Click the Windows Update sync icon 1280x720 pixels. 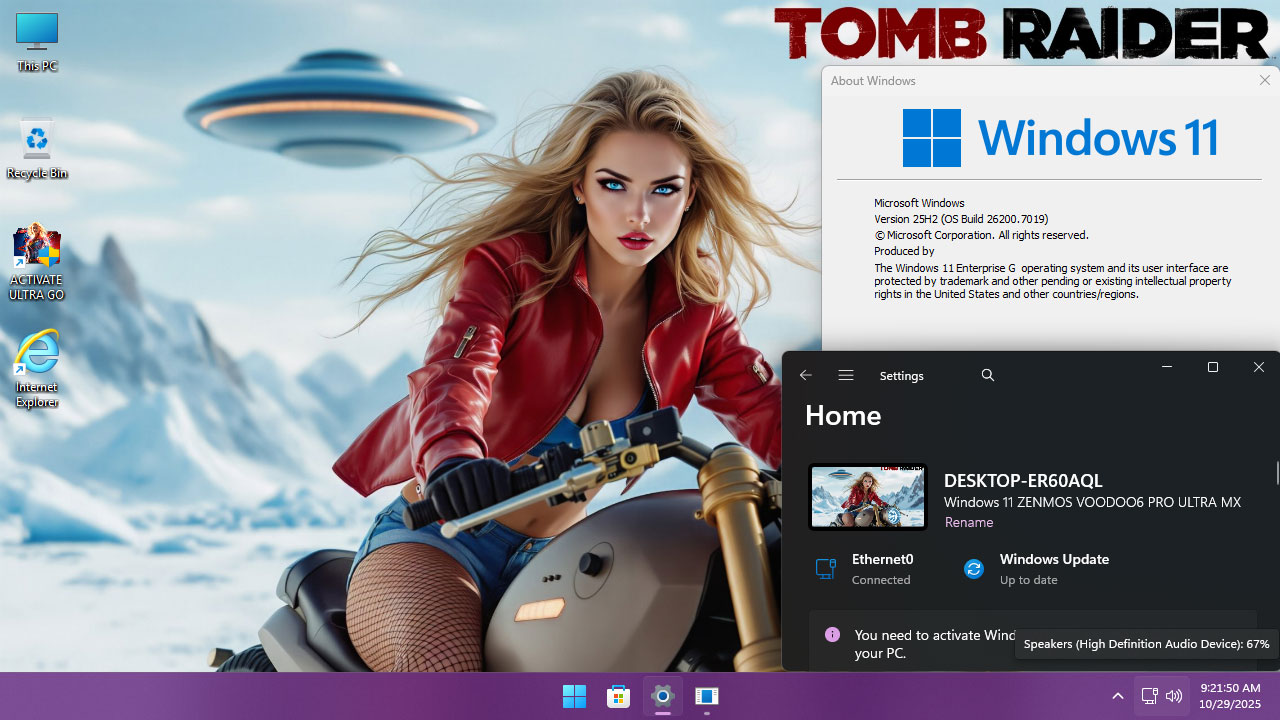coord(974,569)
